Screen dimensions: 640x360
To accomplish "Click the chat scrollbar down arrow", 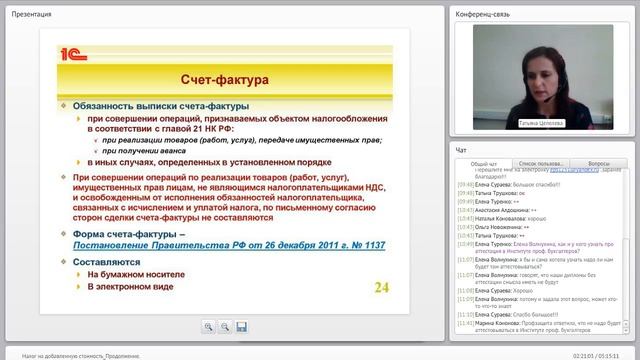I will pyautogui.click(x=627, y=331).
